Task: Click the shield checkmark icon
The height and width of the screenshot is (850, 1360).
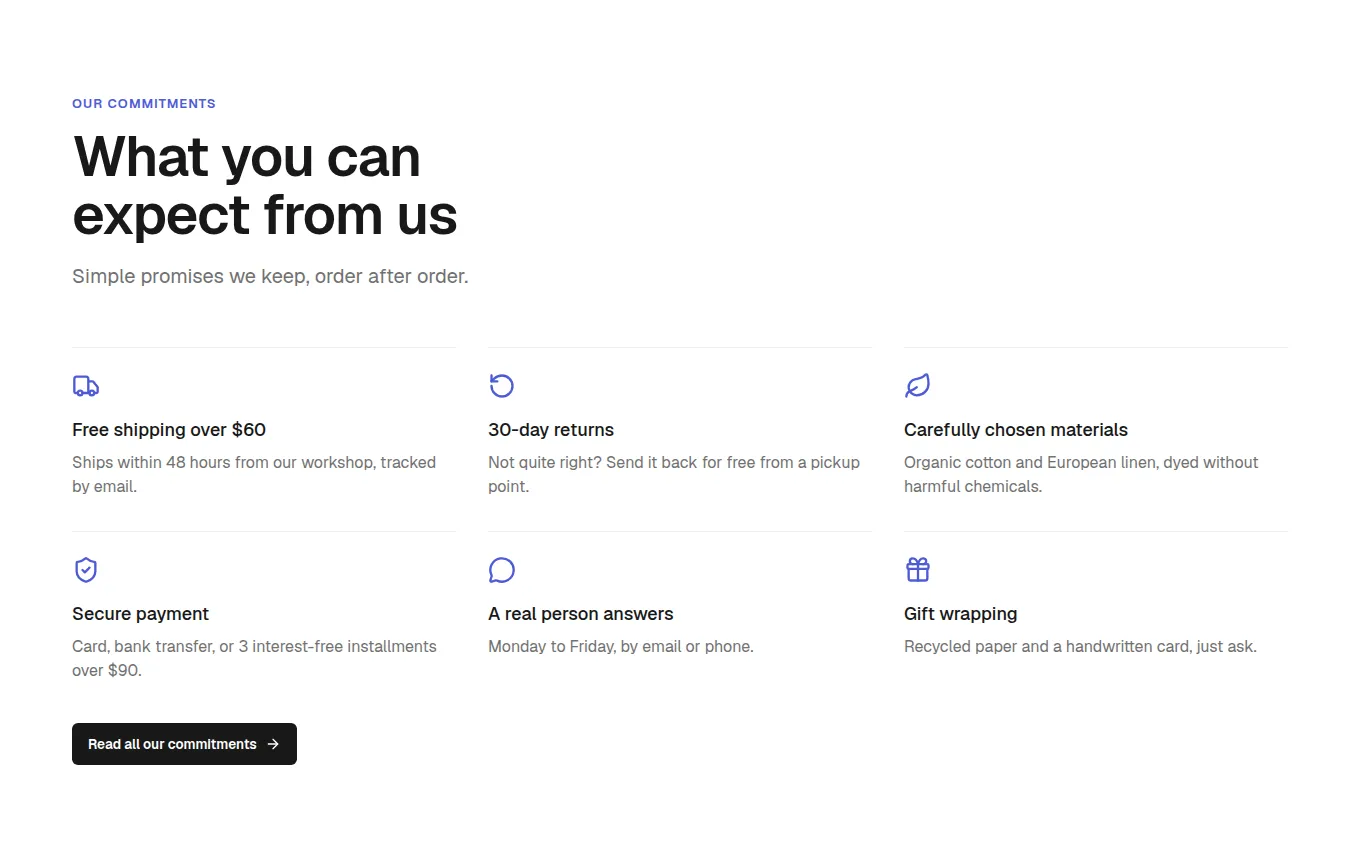Action: (x=86, y=570)
